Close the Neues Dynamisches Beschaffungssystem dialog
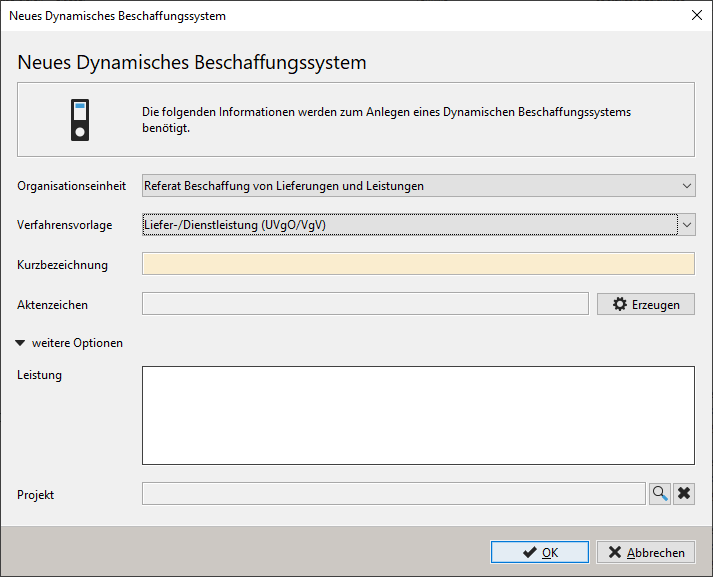The width and height of the screenshot is (713, 577). 697,15
